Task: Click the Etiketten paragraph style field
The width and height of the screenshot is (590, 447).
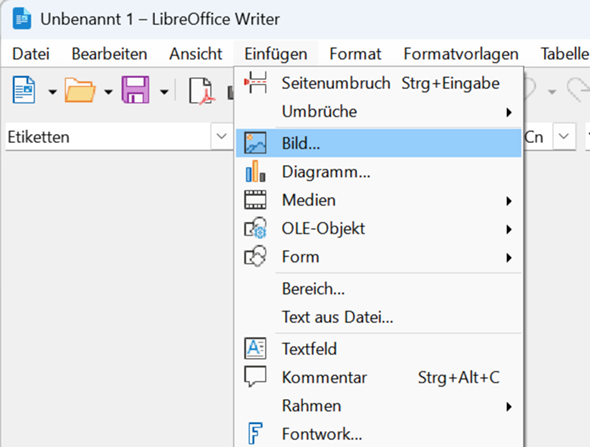Action: pyautogui.click(x=109, y=137)
